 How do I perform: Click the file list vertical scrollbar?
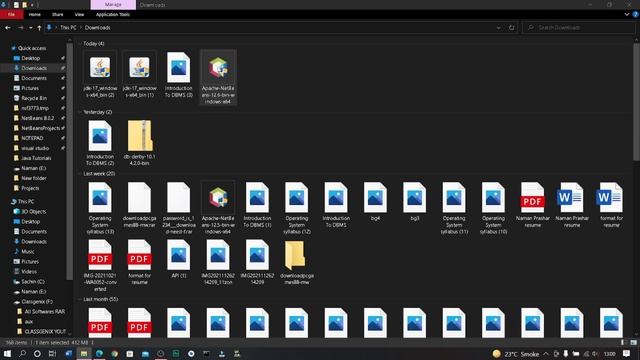pos(636,102)
